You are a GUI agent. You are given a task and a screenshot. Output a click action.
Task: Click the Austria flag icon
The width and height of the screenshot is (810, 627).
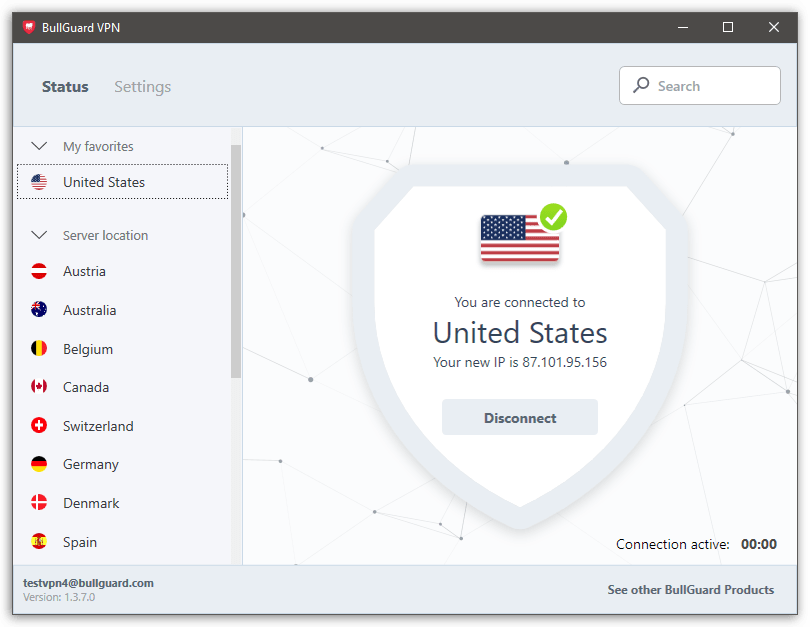click(x=39, y=271)
